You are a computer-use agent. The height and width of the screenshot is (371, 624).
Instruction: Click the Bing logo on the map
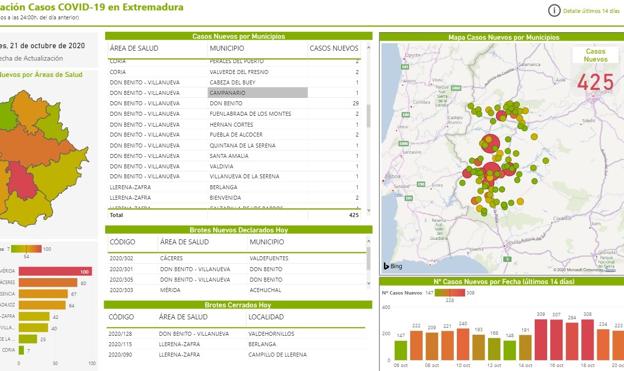[393, 266]
